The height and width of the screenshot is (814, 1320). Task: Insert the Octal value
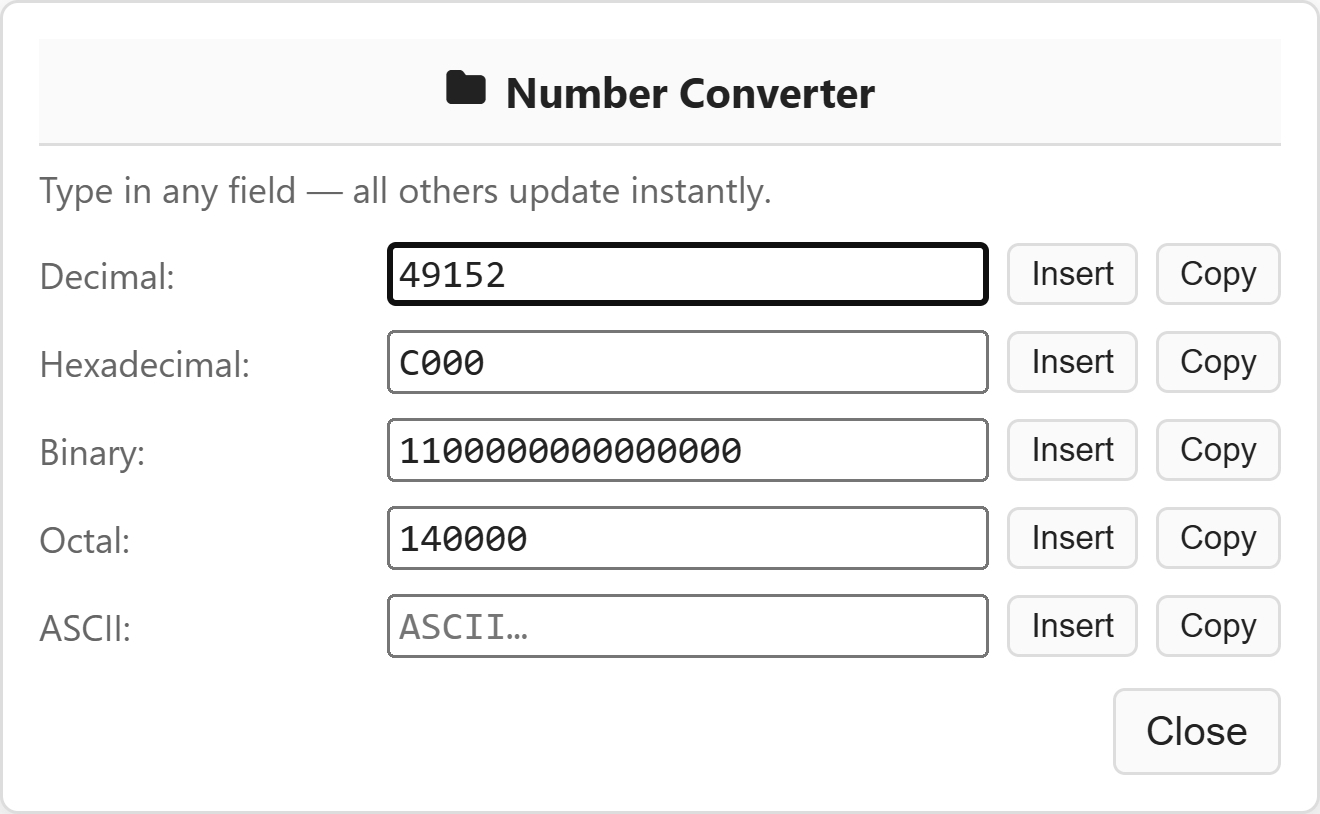coord(1072,538)
